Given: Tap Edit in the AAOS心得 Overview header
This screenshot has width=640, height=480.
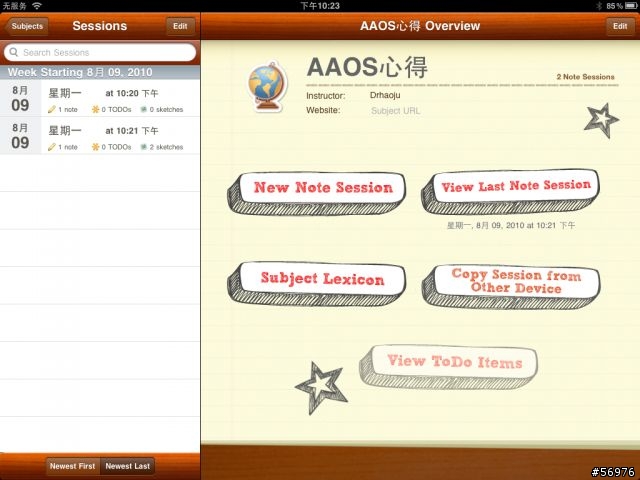Looking at the screenshot, I should coord(620,27).
